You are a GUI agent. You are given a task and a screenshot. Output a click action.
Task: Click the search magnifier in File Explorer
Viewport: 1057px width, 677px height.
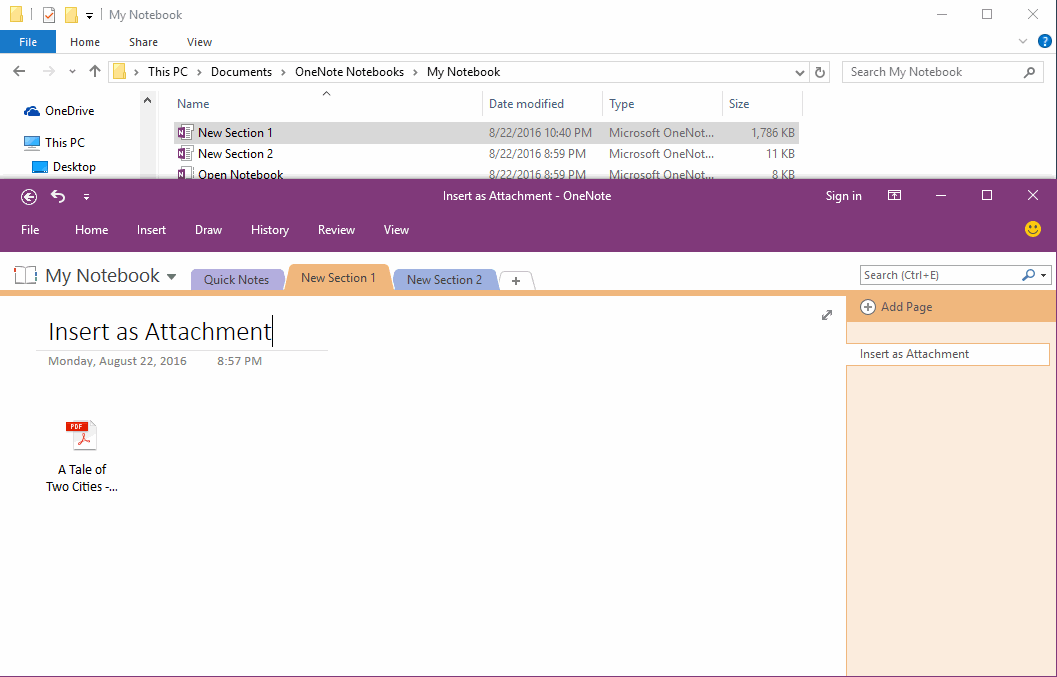(x=1029, y=72)
